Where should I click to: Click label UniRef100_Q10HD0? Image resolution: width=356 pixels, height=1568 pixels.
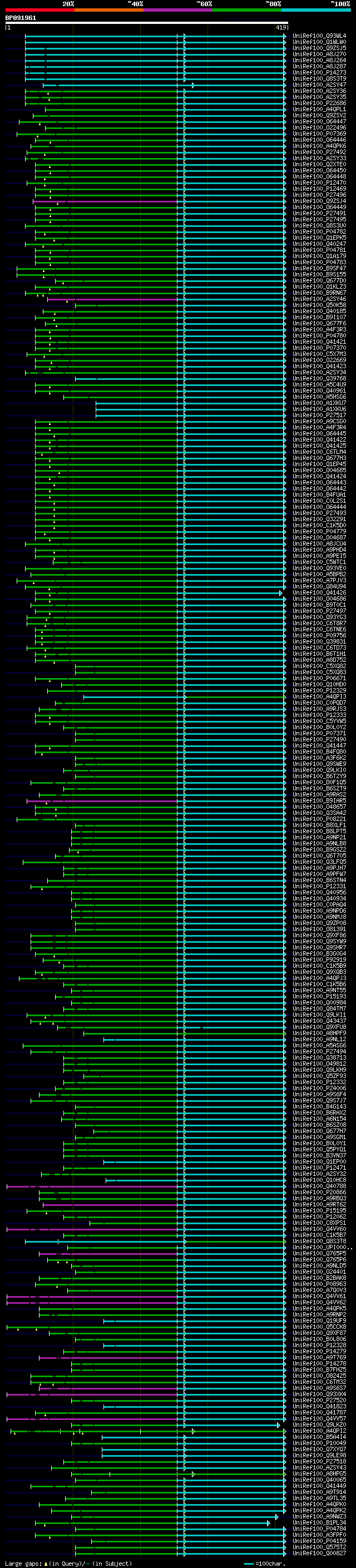pos(319,685)
